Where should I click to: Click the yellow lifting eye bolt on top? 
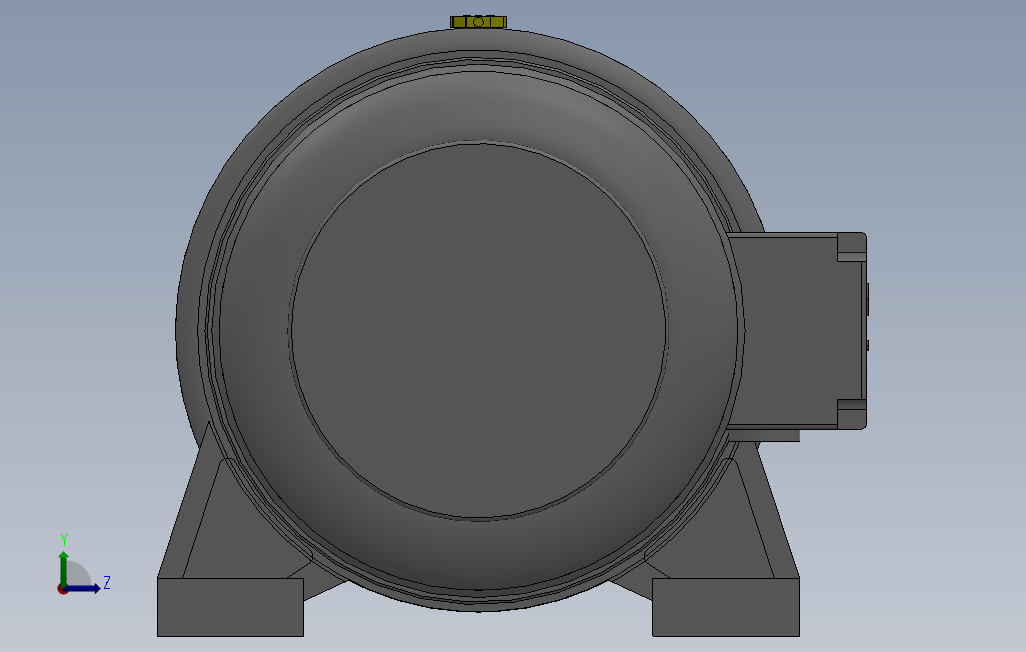coord(478,22)
